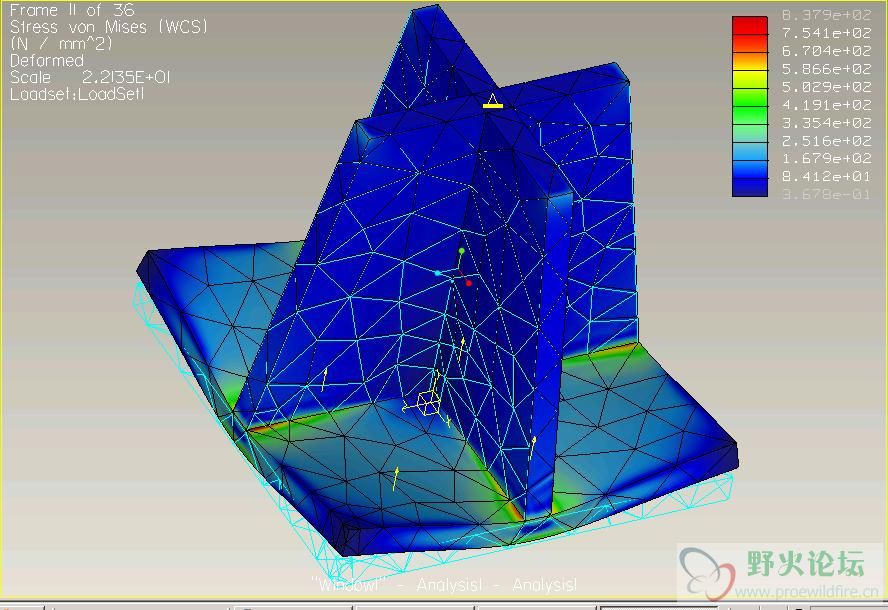The image size is (888, 610).
Task: Select legend value 2.516e+02
Action: tap(826, 140)
